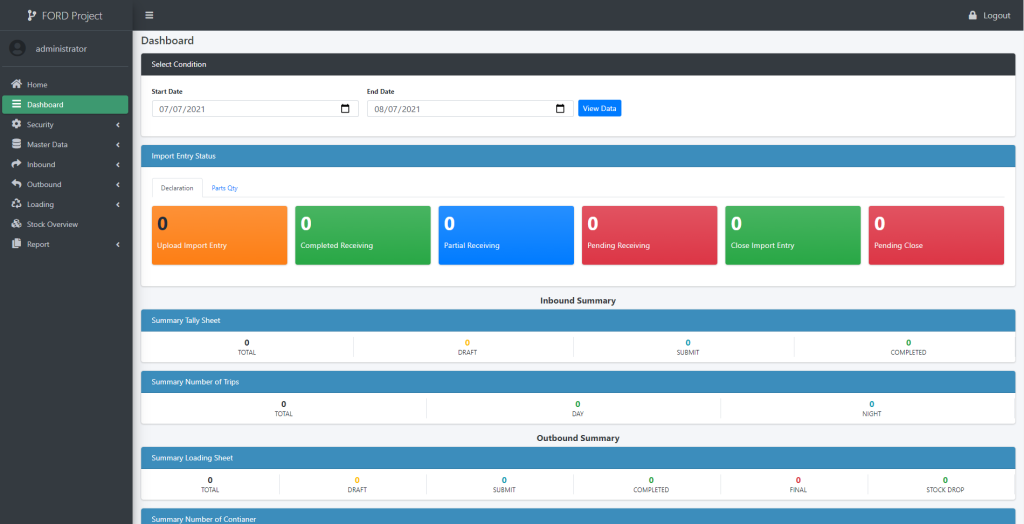Expand the Loading submenu chevron
The height and width of the screenshot is (524, 1024).
coord(118,205)
